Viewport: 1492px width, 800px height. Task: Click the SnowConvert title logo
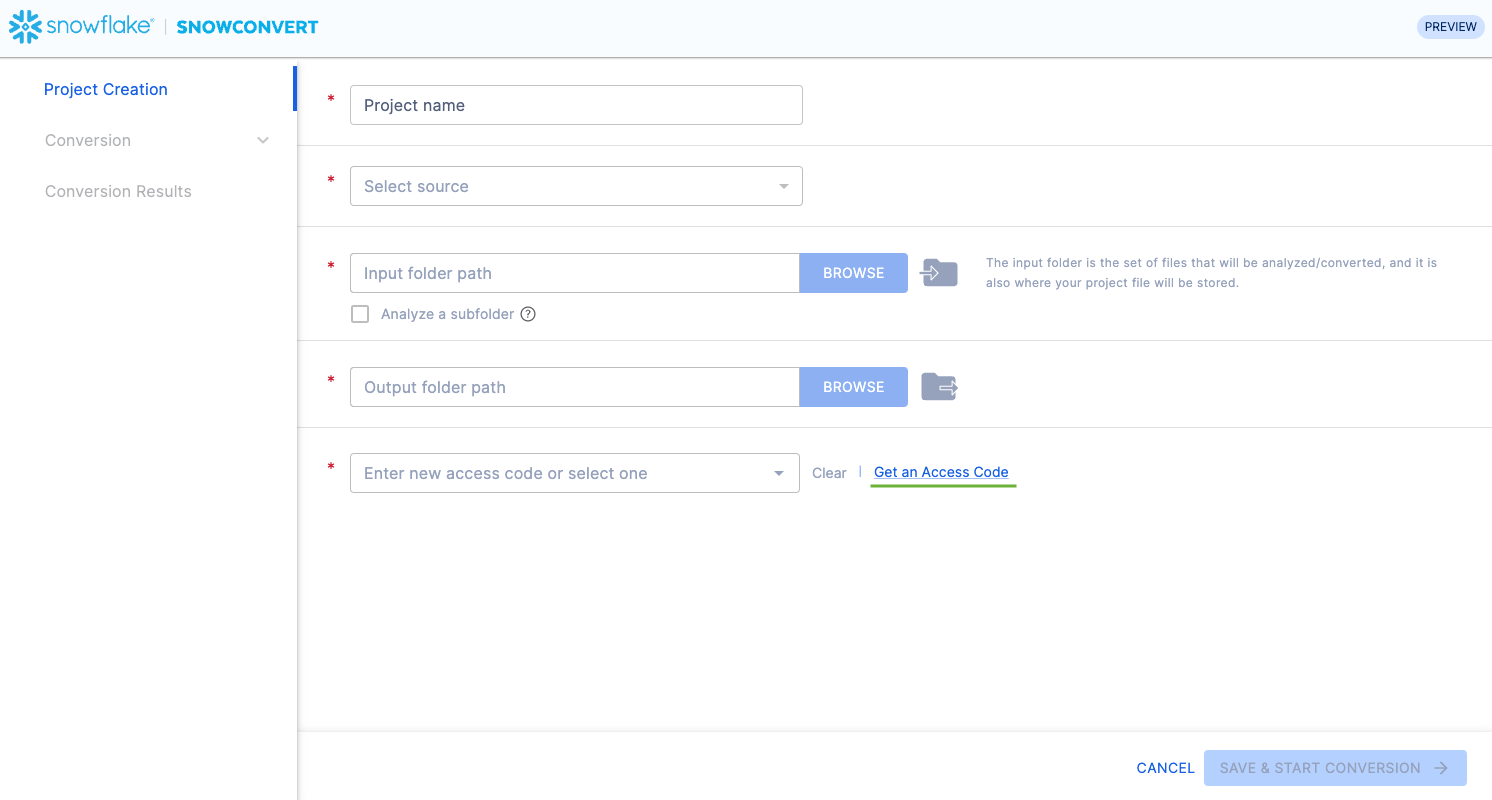click(247, 27)
